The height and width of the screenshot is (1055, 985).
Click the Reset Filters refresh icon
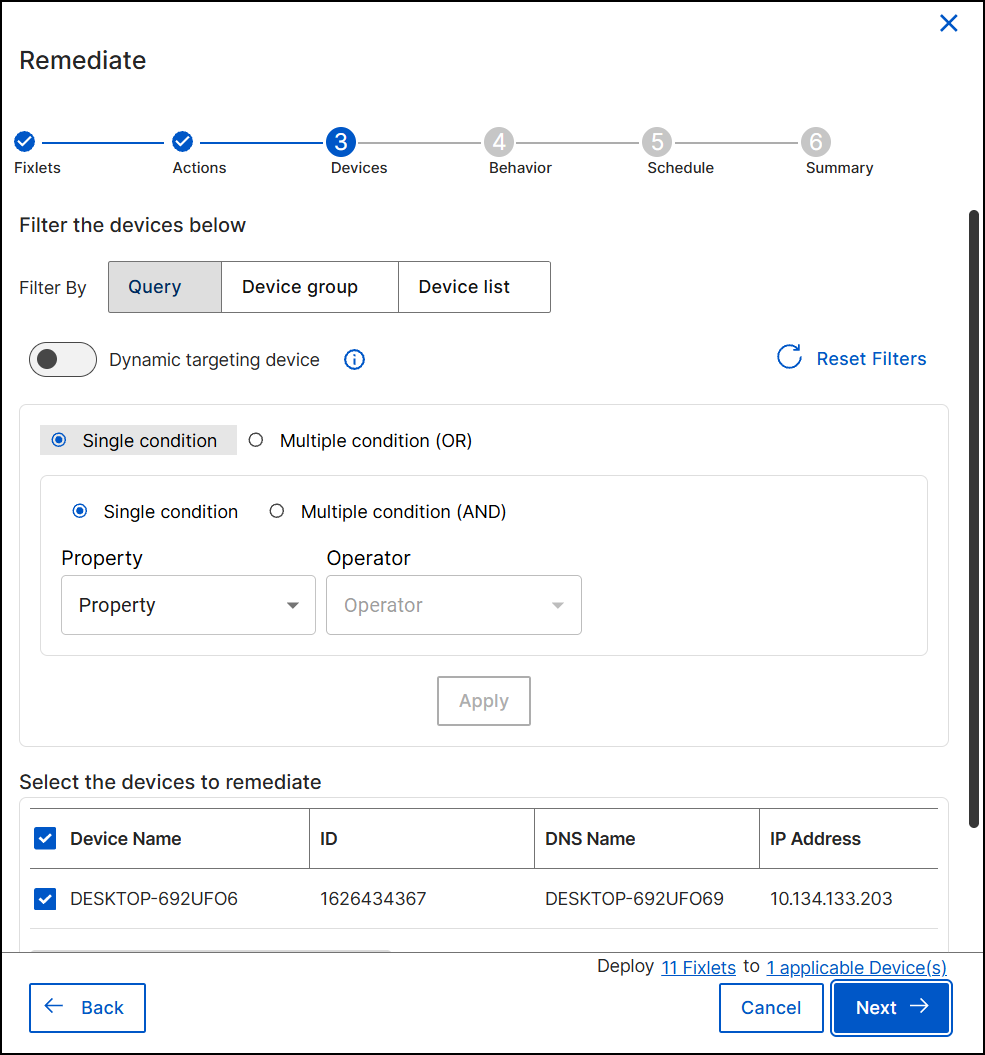[789, 358]
